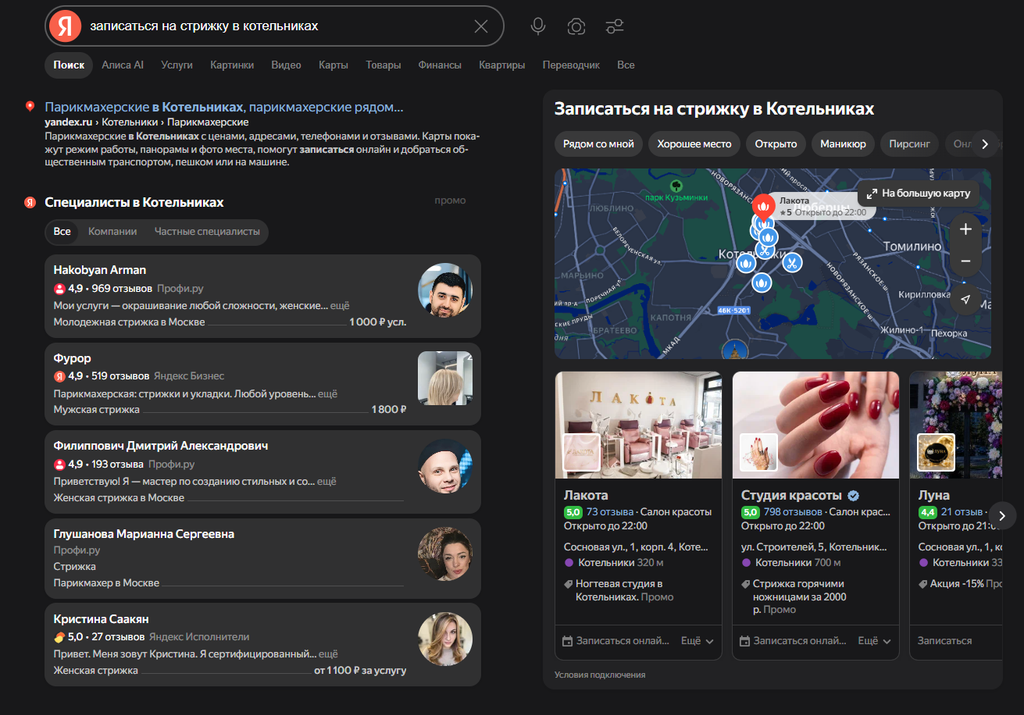Click the red Лакота map pin
The height and width of the screenshot is (715, 1024).
click(763, 206)
